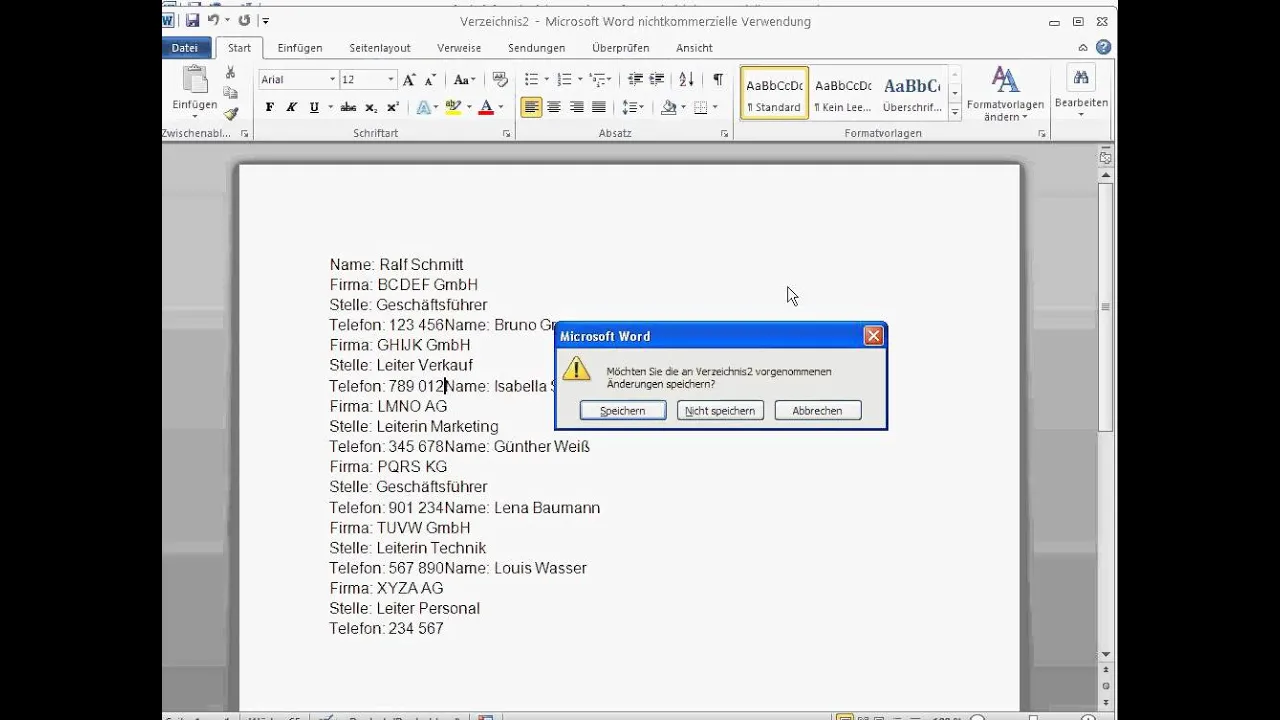Click the Nicht speichern button
The image size is (1280, 720).
pos(720,411)
